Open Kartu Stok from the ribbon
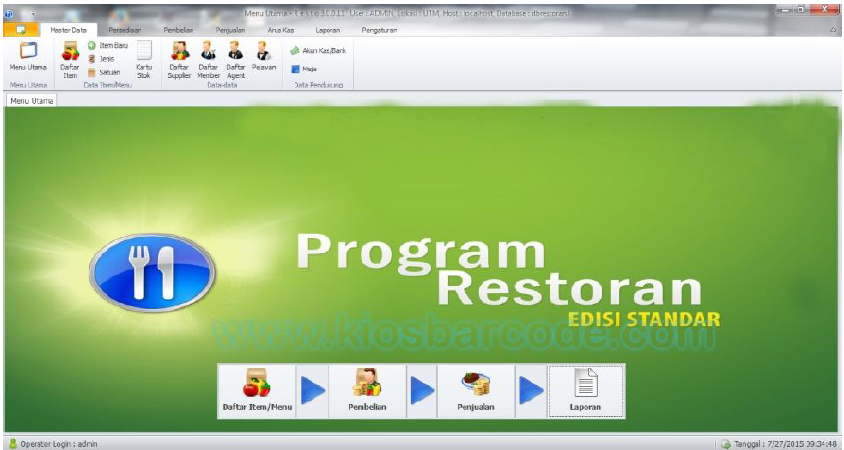 click(x=144, y=58)
